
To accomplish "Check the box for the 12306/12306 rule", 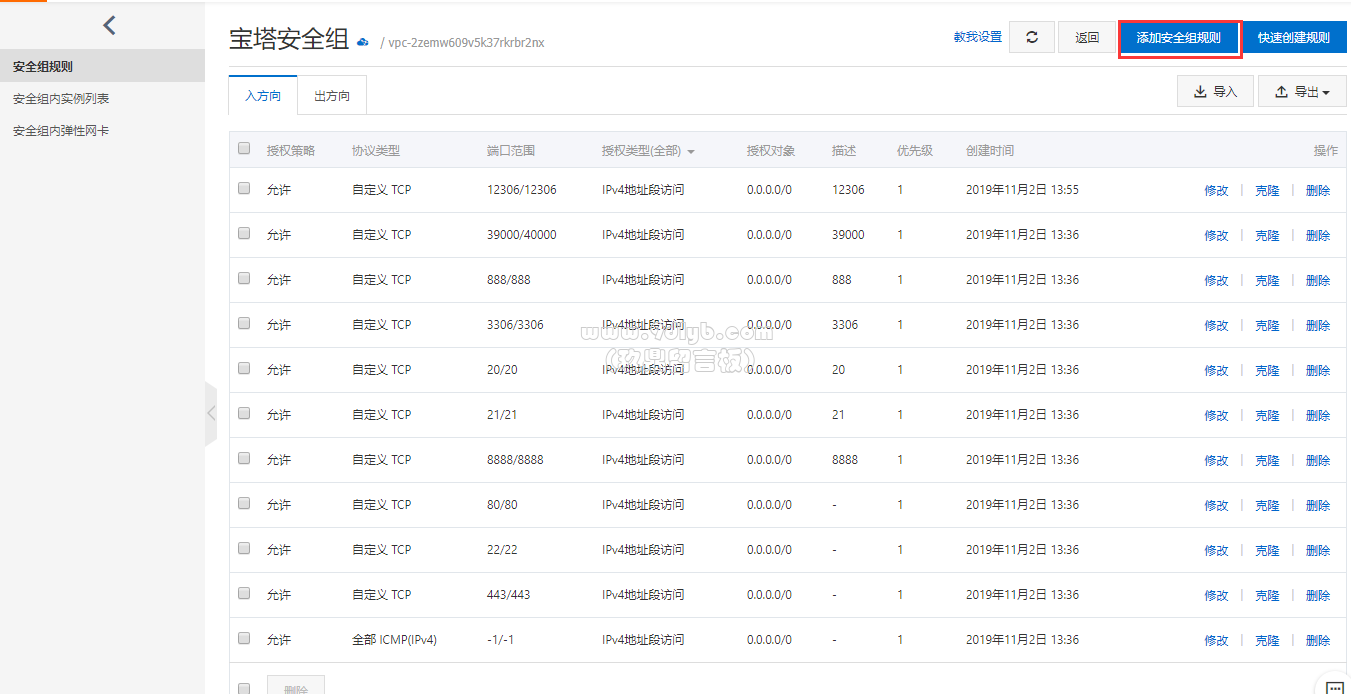I will [244, 188].
